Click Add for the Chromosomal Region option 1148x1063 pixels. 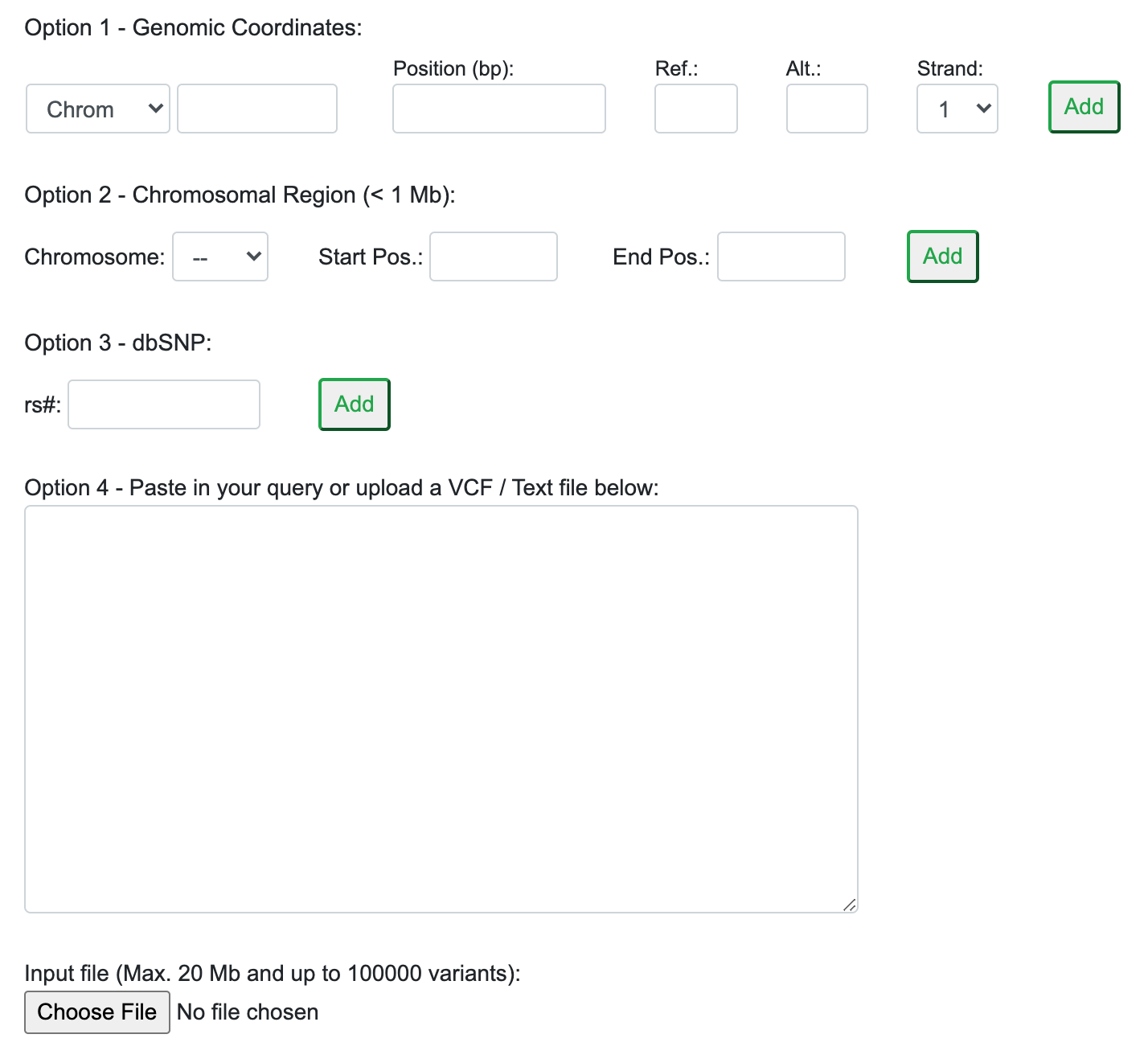941,256
